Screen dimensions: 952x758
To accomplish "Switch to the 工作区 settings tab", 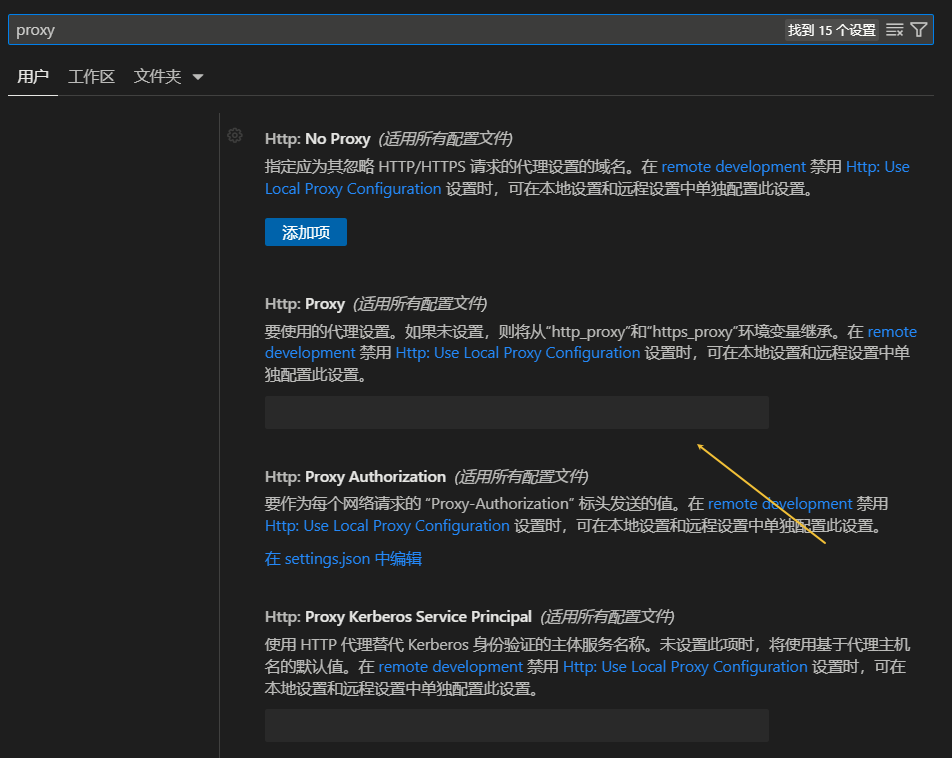I will (91, 76).
